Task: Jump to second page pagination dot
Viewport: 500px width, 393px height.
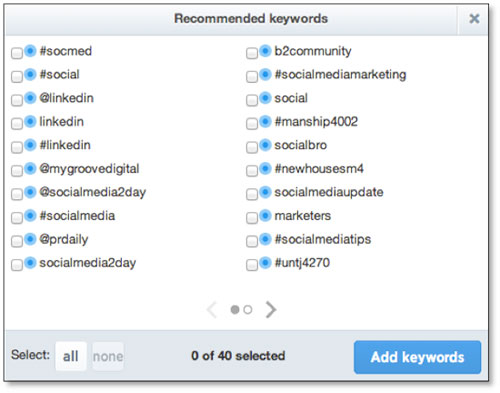Action: [248, 310]
